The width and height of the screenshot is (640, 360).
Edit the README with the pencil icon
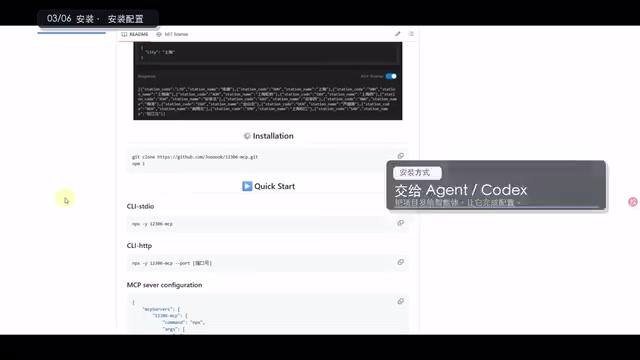[x=398, y=34]
